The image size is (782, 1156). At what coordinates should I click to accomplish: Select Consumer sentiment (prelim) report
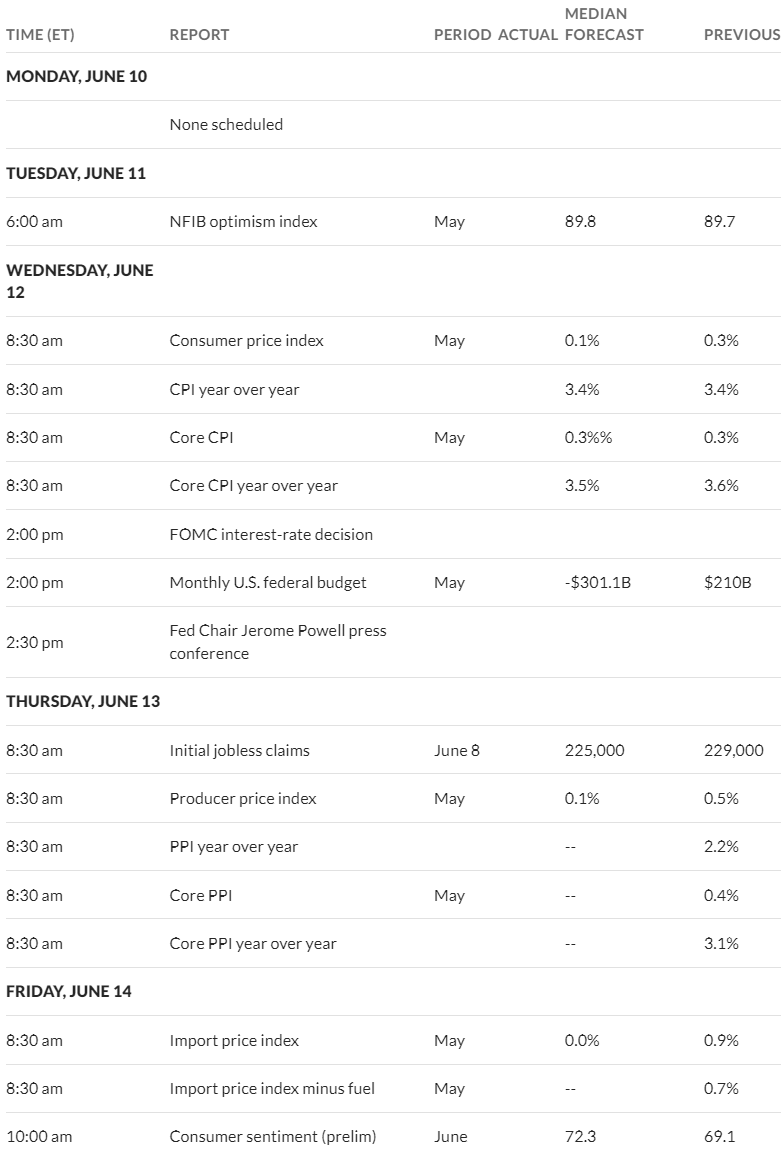click(273, 1137)
